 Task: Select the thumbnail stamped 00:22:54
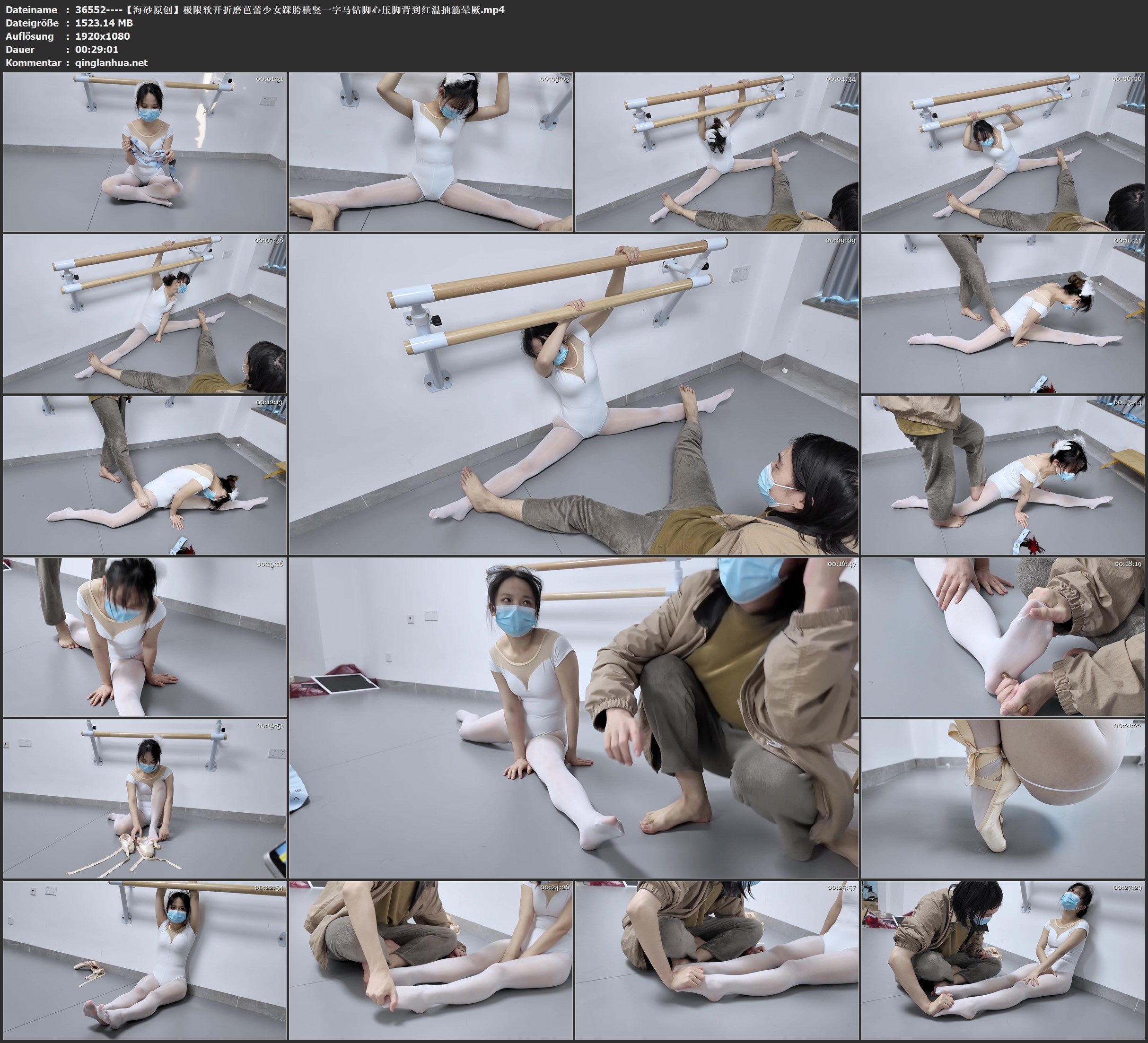[145, 960]
